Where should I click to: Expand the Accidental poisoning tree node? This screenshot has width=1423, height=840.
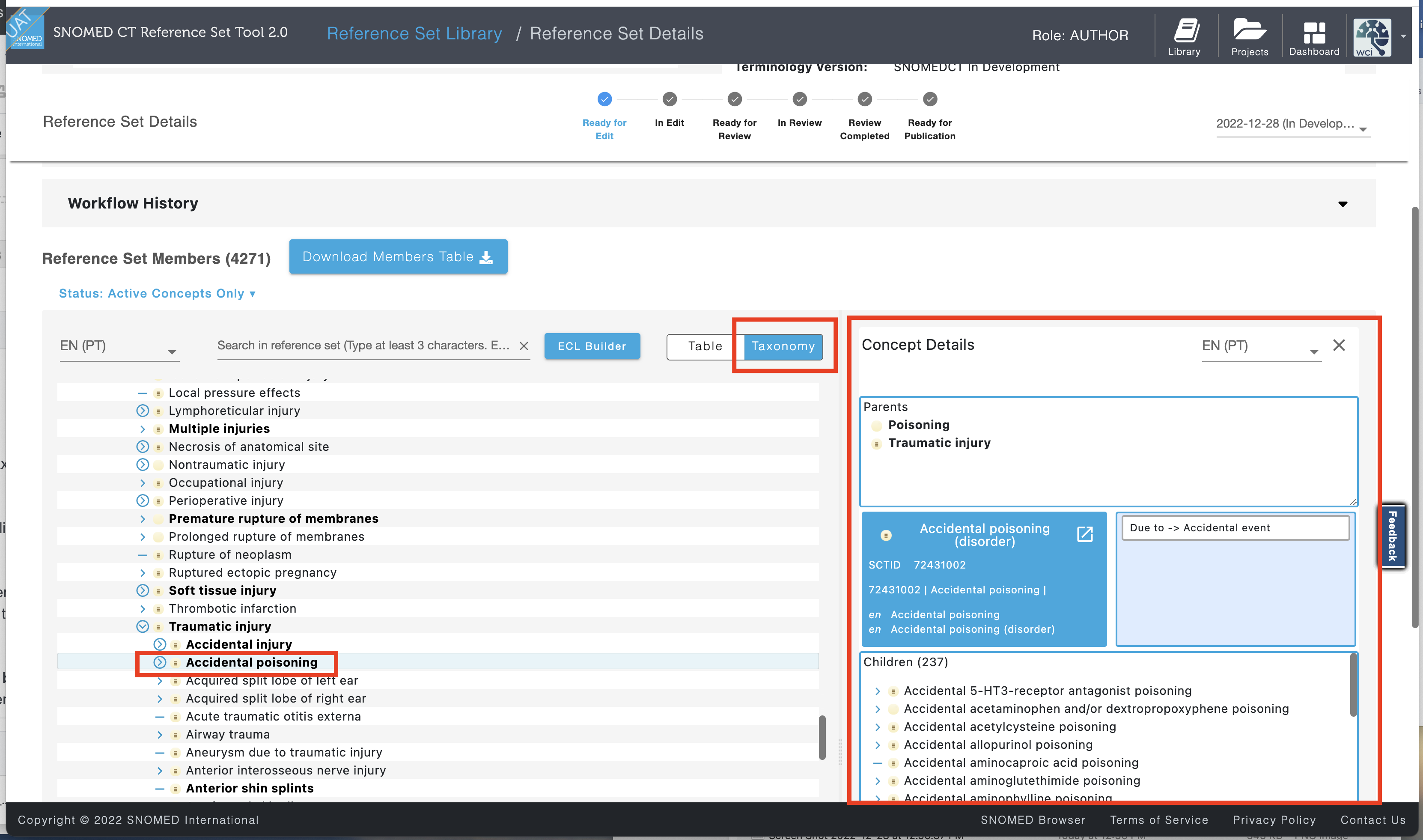pyautogui.click(x=160, y=662)
